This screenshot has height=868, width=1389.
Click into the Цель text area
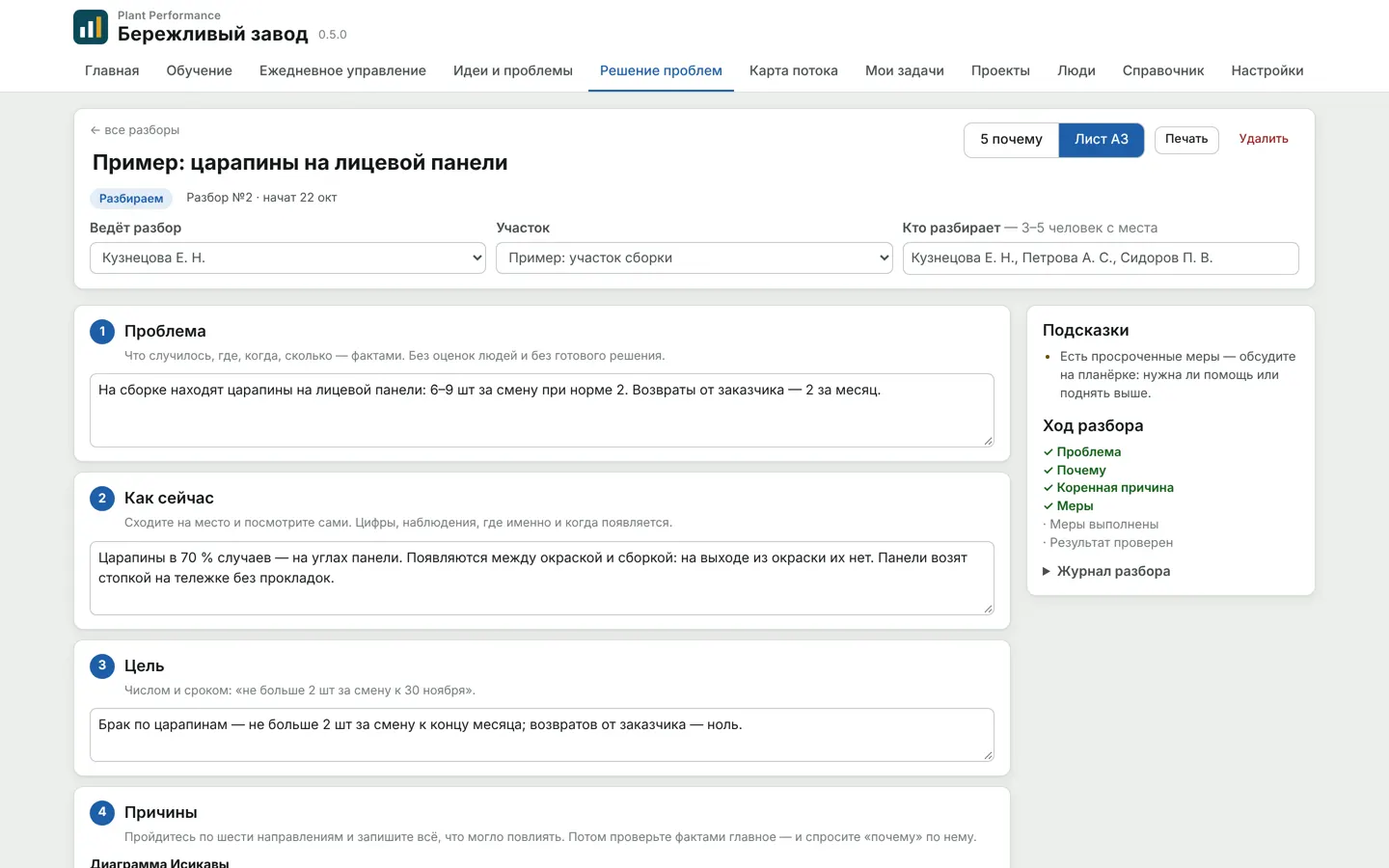[x=542, y=735]
